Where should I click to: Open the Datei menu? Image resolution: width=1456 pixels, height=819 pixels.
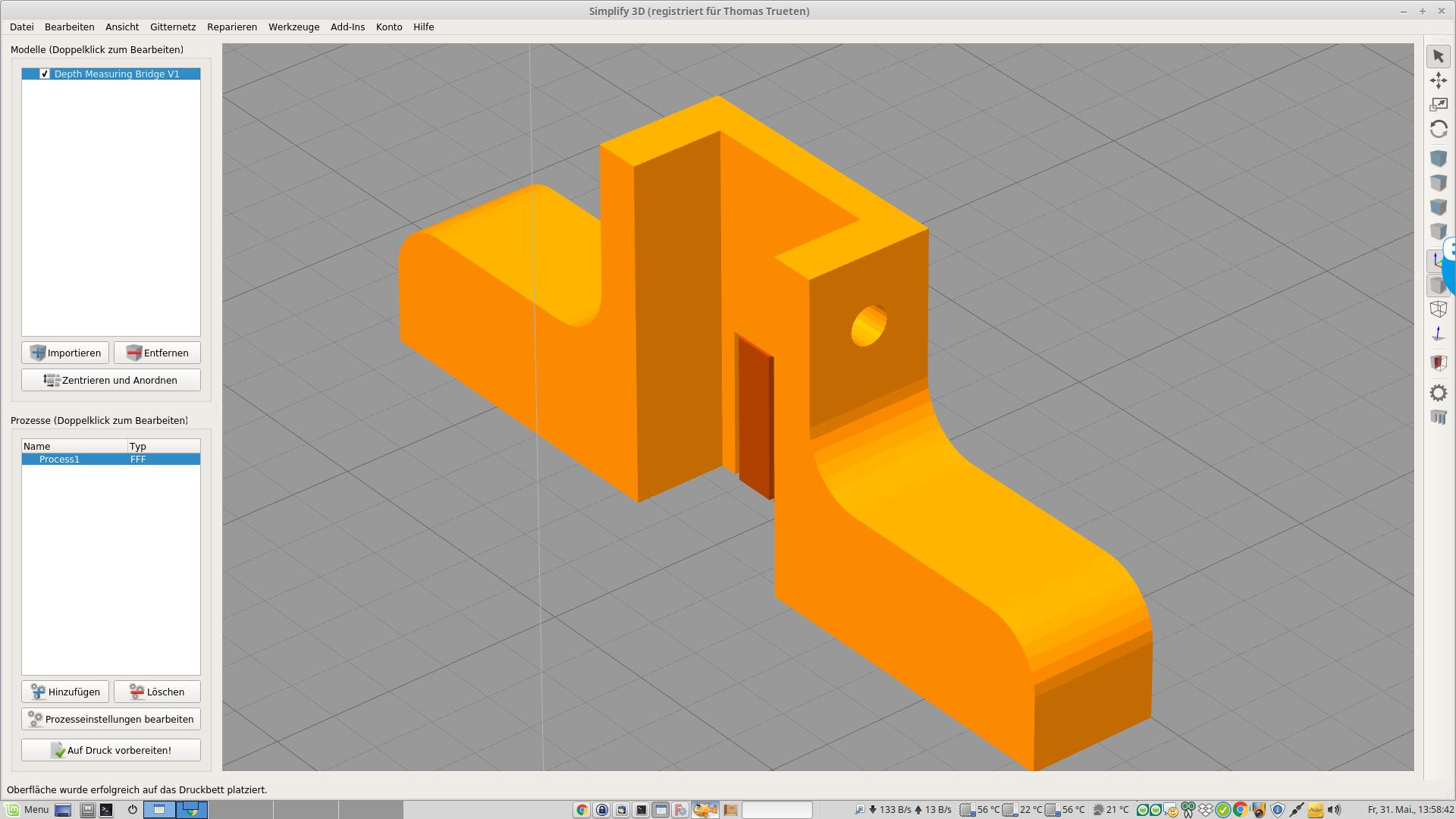pos(22,27)
